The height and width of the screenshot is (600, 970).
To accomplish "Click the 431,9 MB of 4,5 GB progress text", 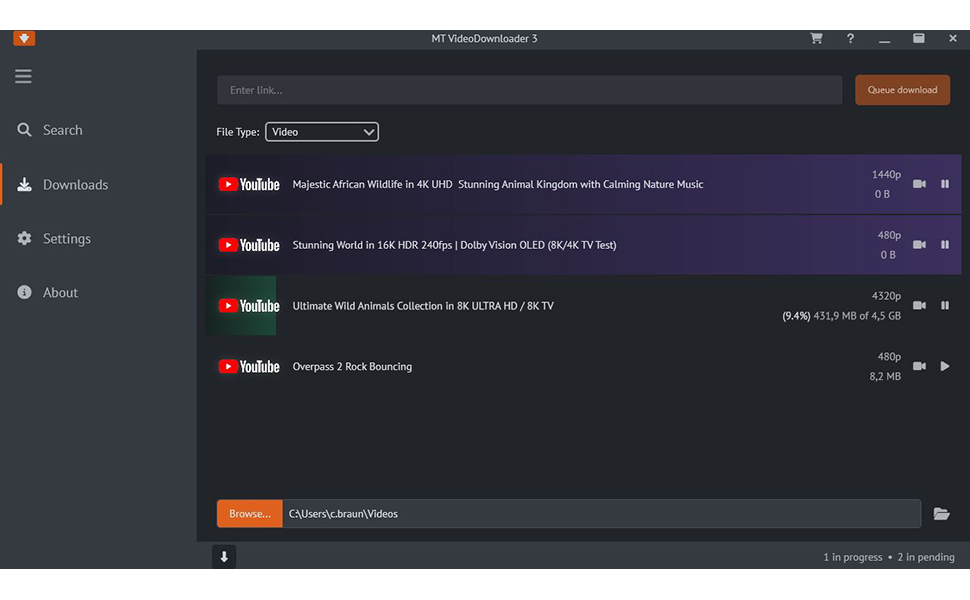I will 857,315.
